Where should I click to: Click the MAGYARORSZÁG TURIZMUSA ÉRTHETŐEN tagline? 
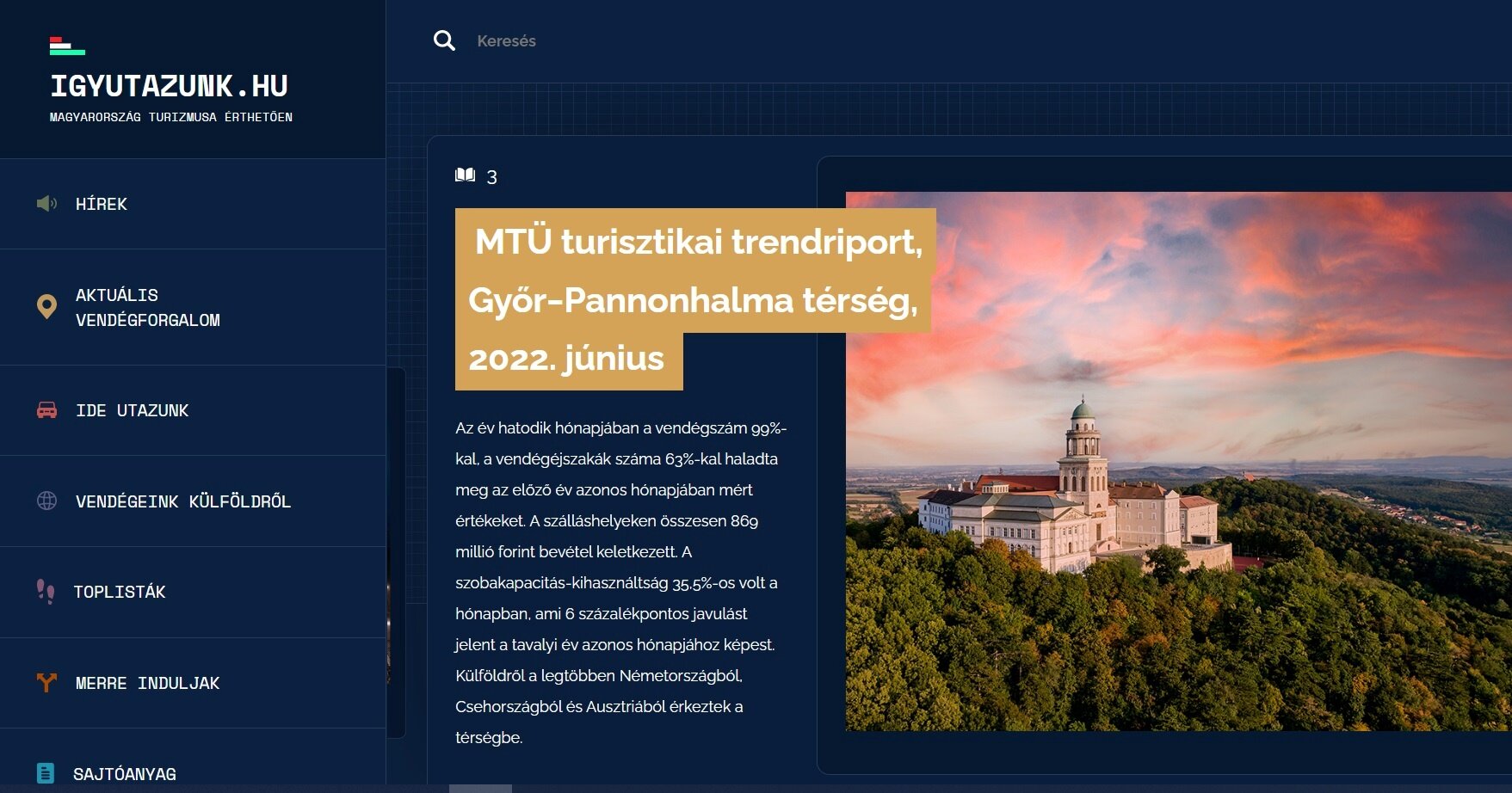pos(171,117)
